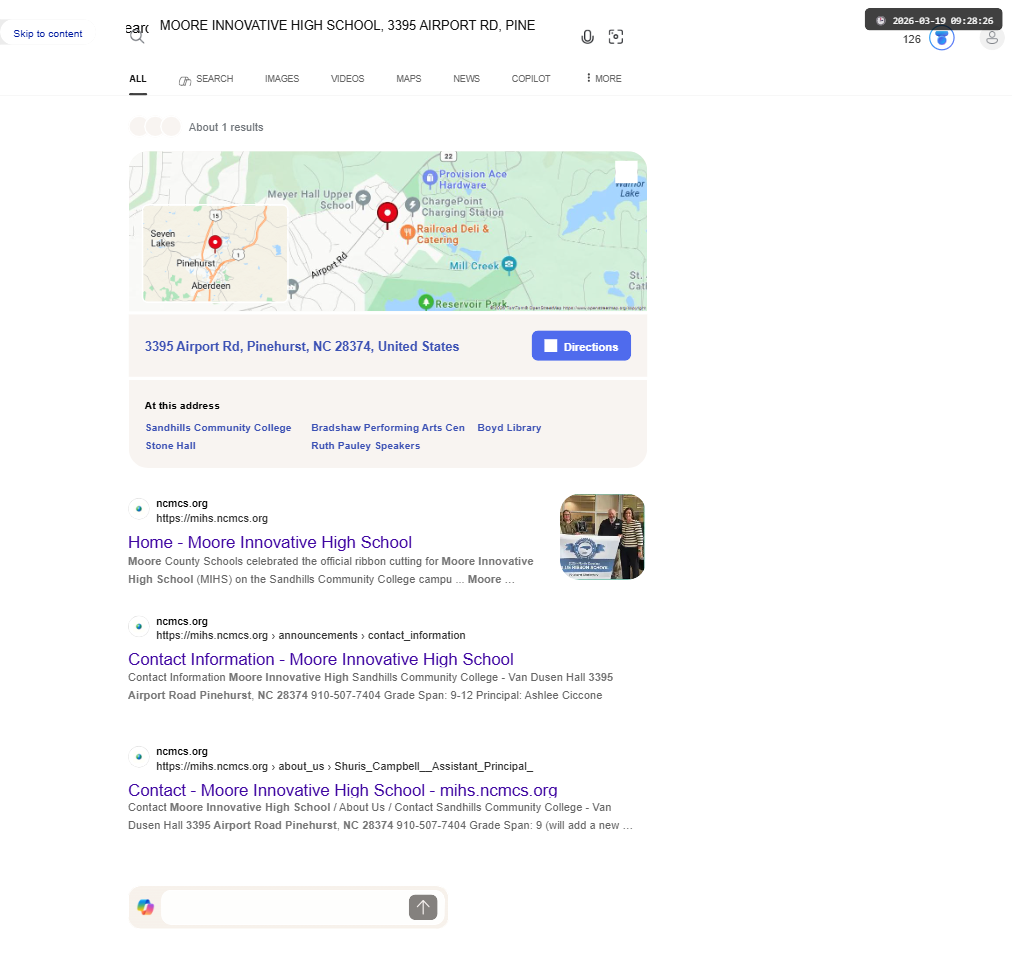1012x968 pixels.
Task: Open Sandhills Community College link
Action: 218,427
